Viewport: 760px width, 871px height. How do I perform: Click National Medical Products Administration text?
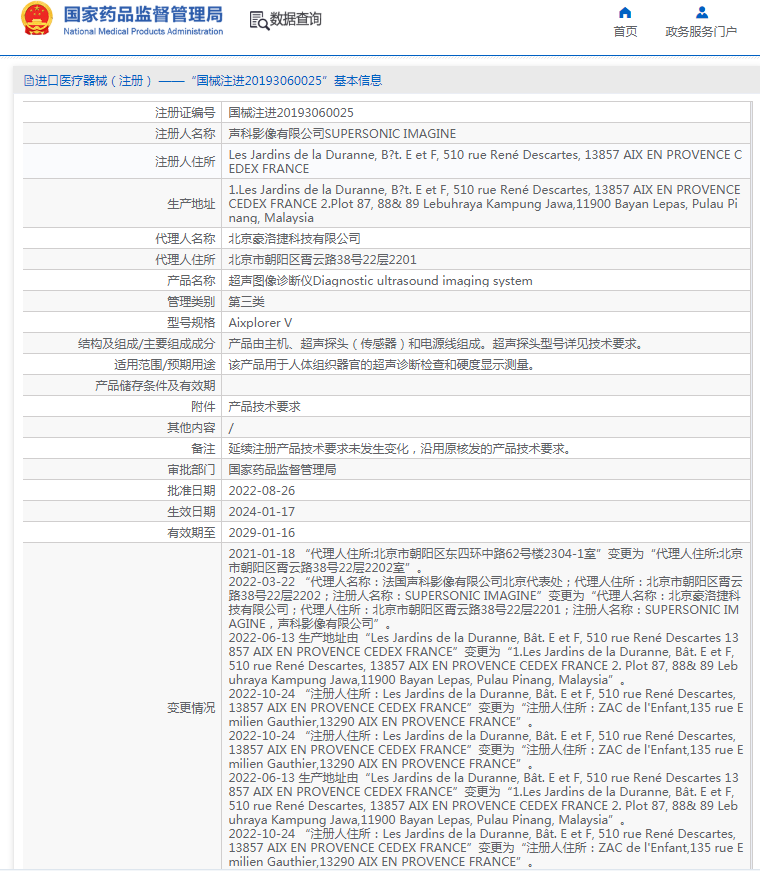[143, 31]
